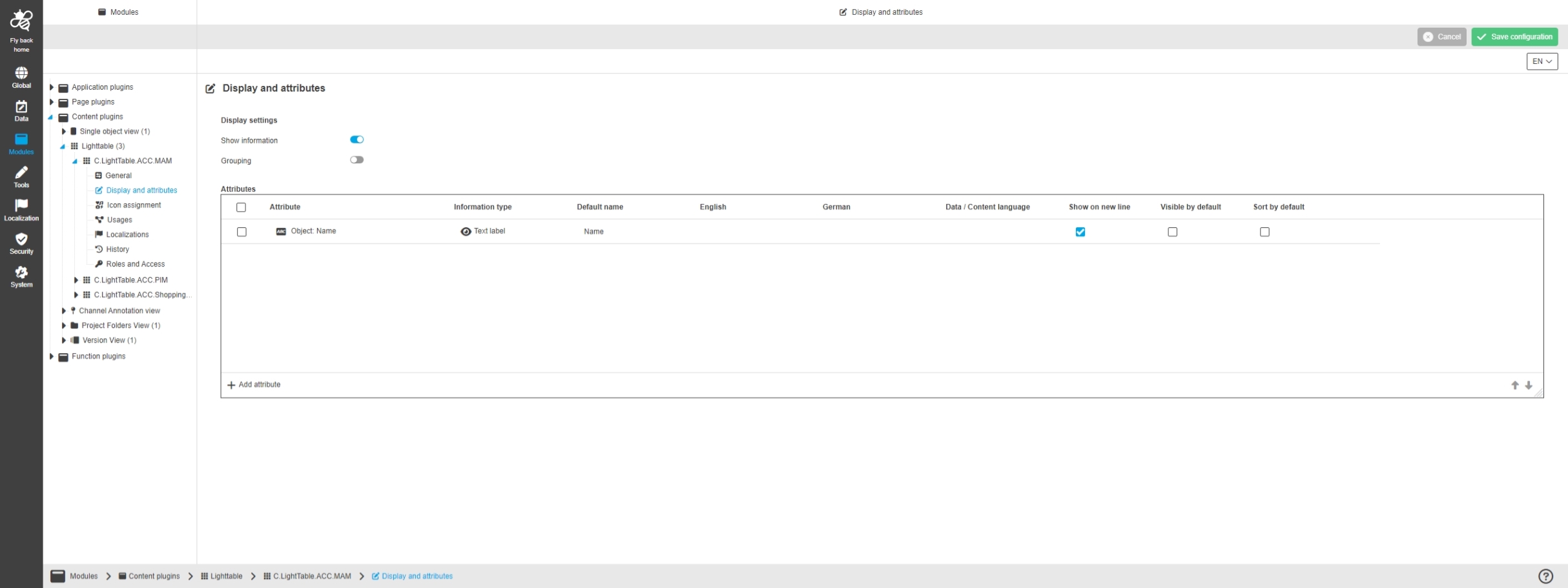Image resolution: width=1568 pixels, height=588 pixels.
Task: Open the Security shield icon
Action: [21, 239]
